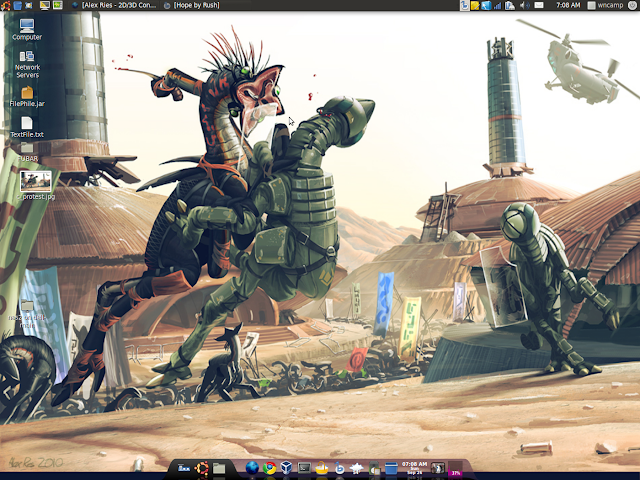The height and width of the screenshot is (480, 640).
Task: Open the Computer desktop icon
Action: (x=27, y=29)
